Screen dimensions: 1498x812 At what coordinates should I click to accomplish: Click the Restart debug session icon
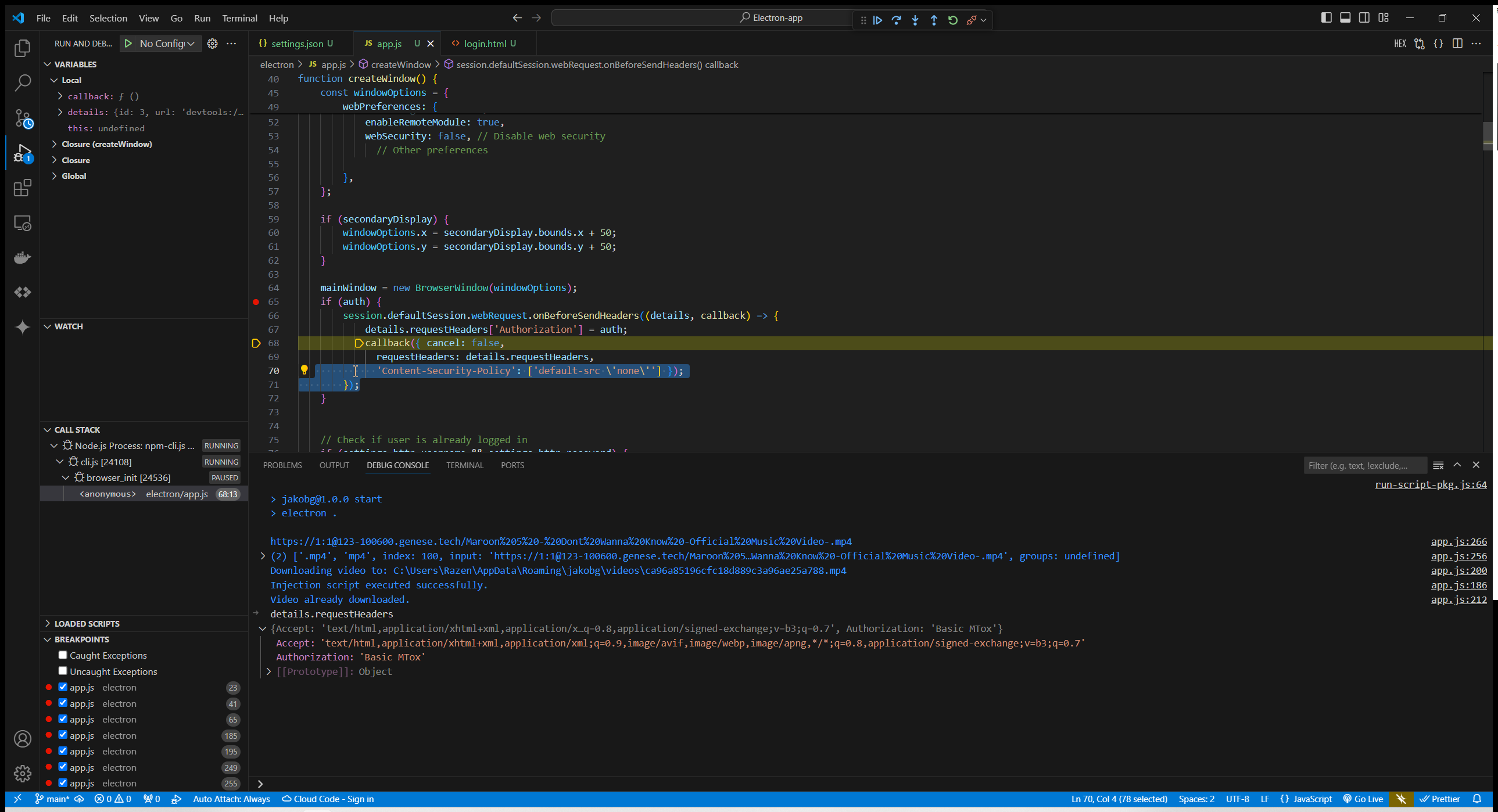[952, 20]
